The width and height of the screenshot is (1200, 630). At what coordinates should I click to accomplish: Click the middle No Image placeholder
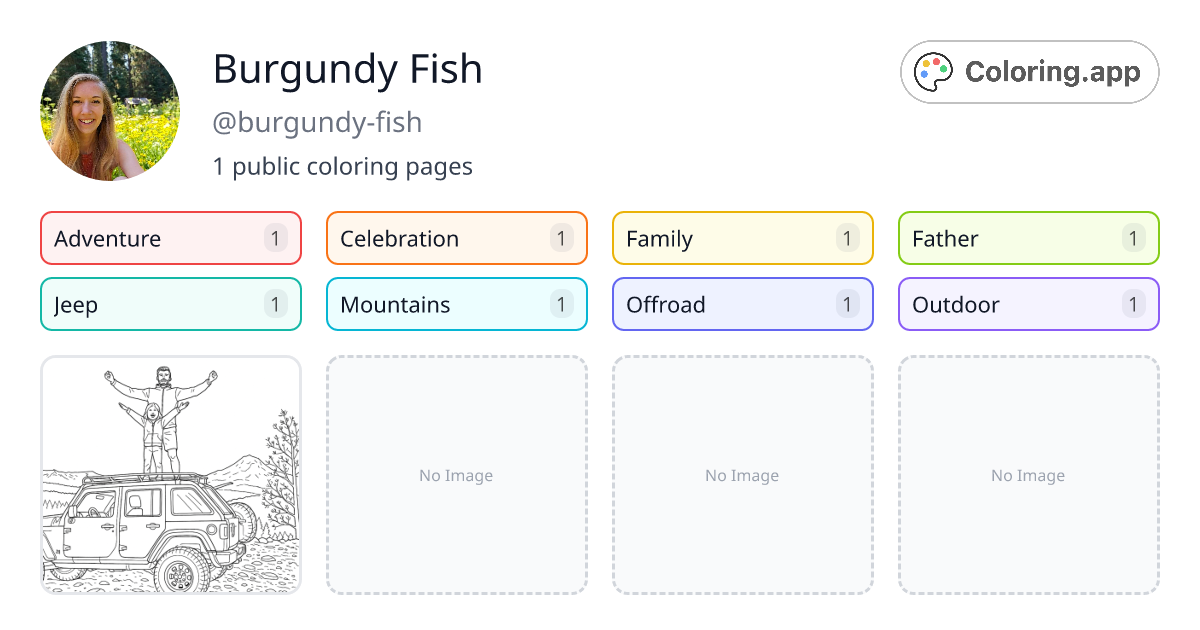(x=743, y=475)
